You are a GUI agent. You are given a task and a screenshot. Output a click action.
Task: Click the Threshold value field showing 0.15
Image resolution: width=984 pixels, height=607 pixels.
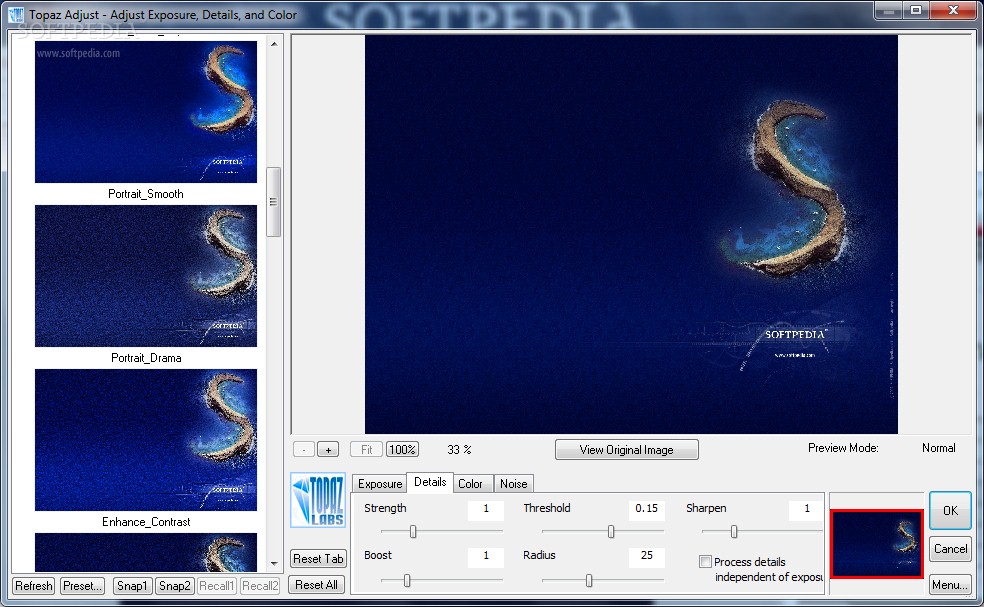point(646,508)
